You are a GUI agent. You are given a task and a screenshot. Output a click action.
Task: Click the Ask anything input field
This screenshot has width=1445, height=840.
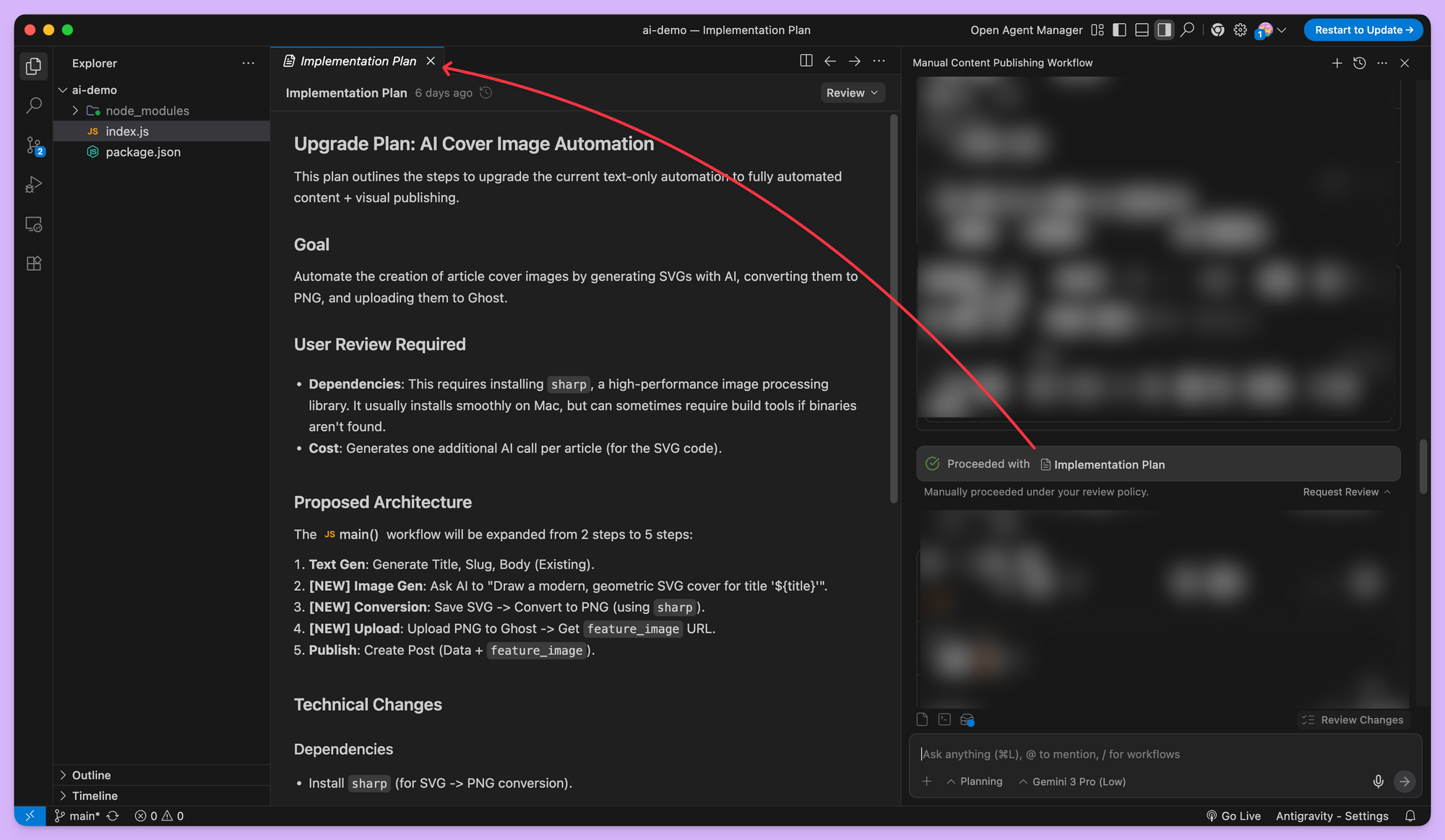point(1156,754)
